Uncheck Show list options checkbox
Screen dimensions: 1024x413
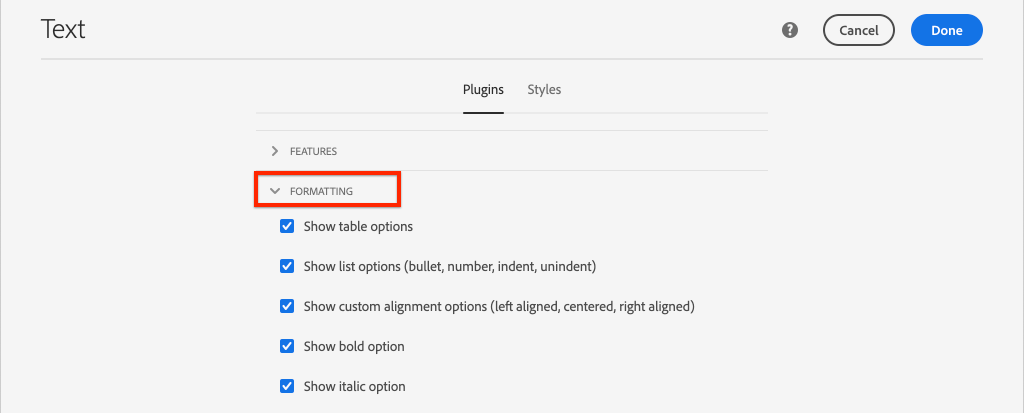pos(287,267)
